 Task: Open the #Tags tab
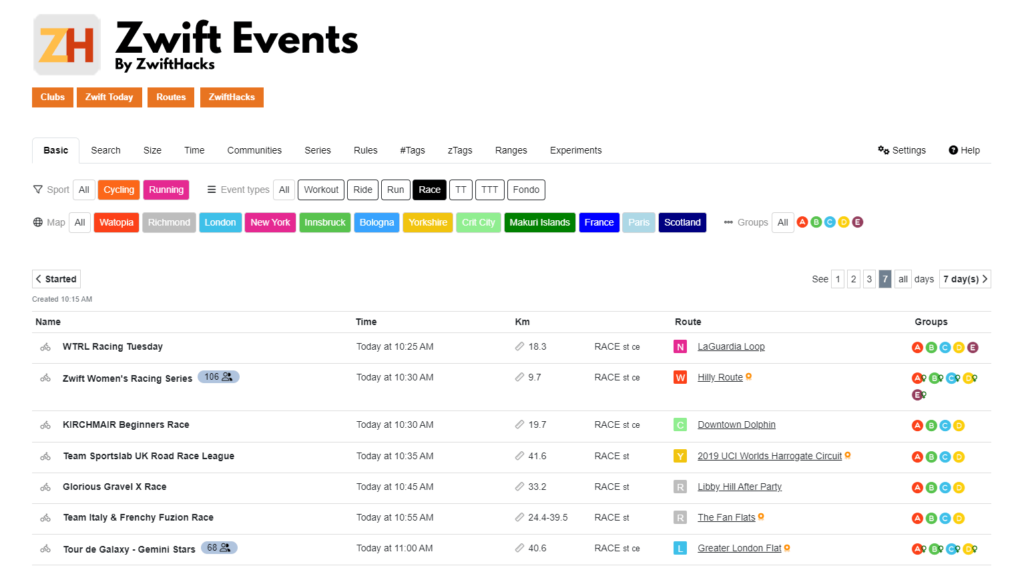(x=412, y=150)
